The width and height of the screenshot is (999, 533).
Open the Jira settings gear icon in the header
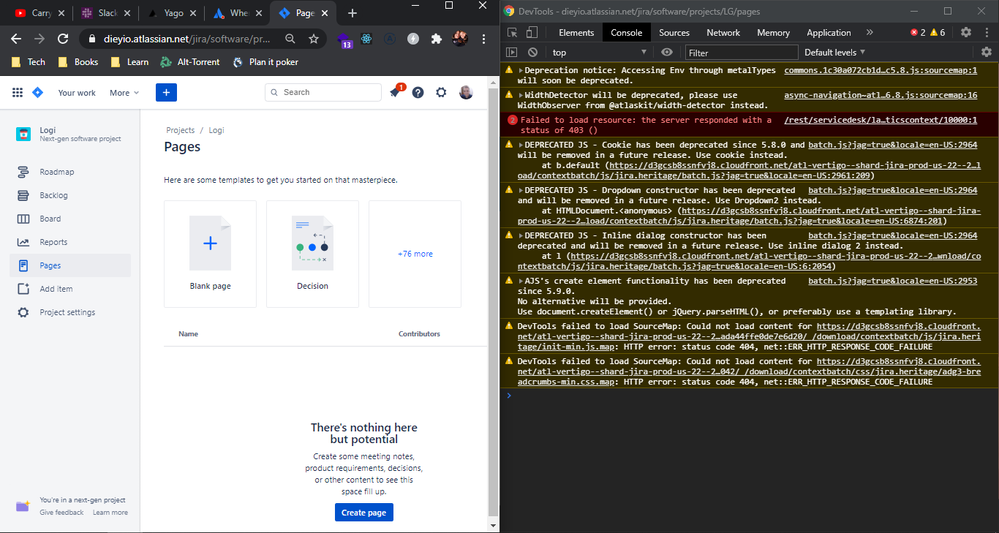[441, 92]
